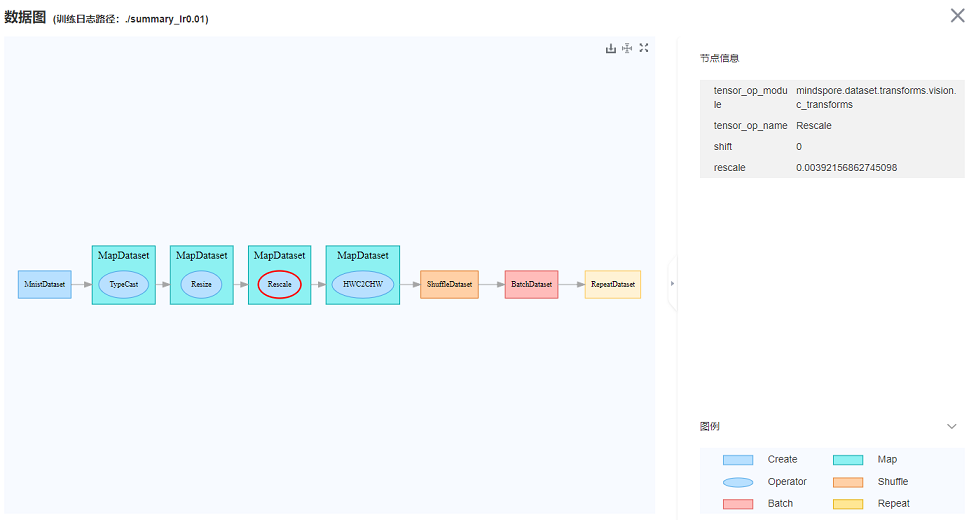This screenshot has height=520, width=976.
Task: Select the Resize operator node
Action: (202, 284)
